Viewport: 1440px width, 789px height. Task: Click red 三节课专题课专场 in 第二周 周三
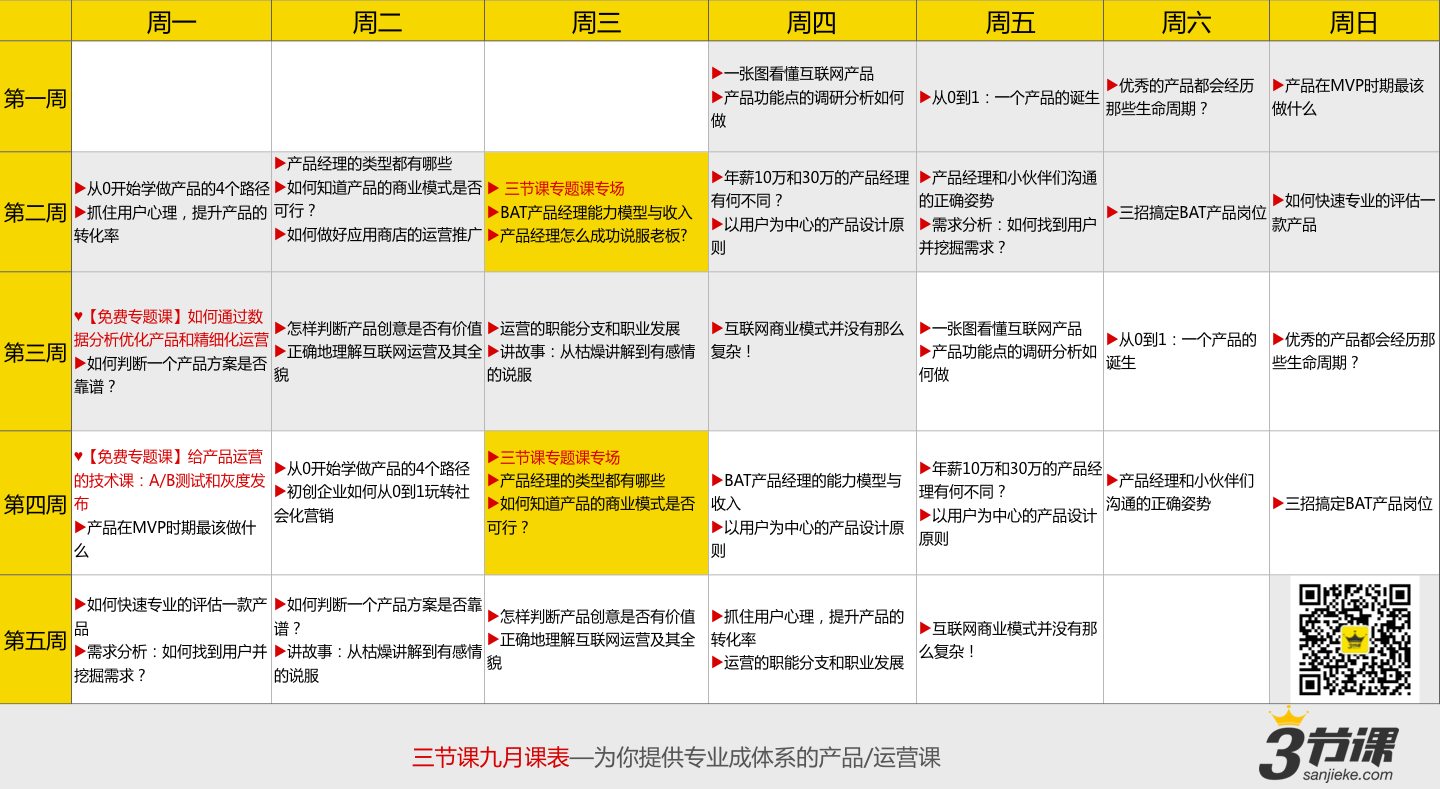tap(556, 189)
